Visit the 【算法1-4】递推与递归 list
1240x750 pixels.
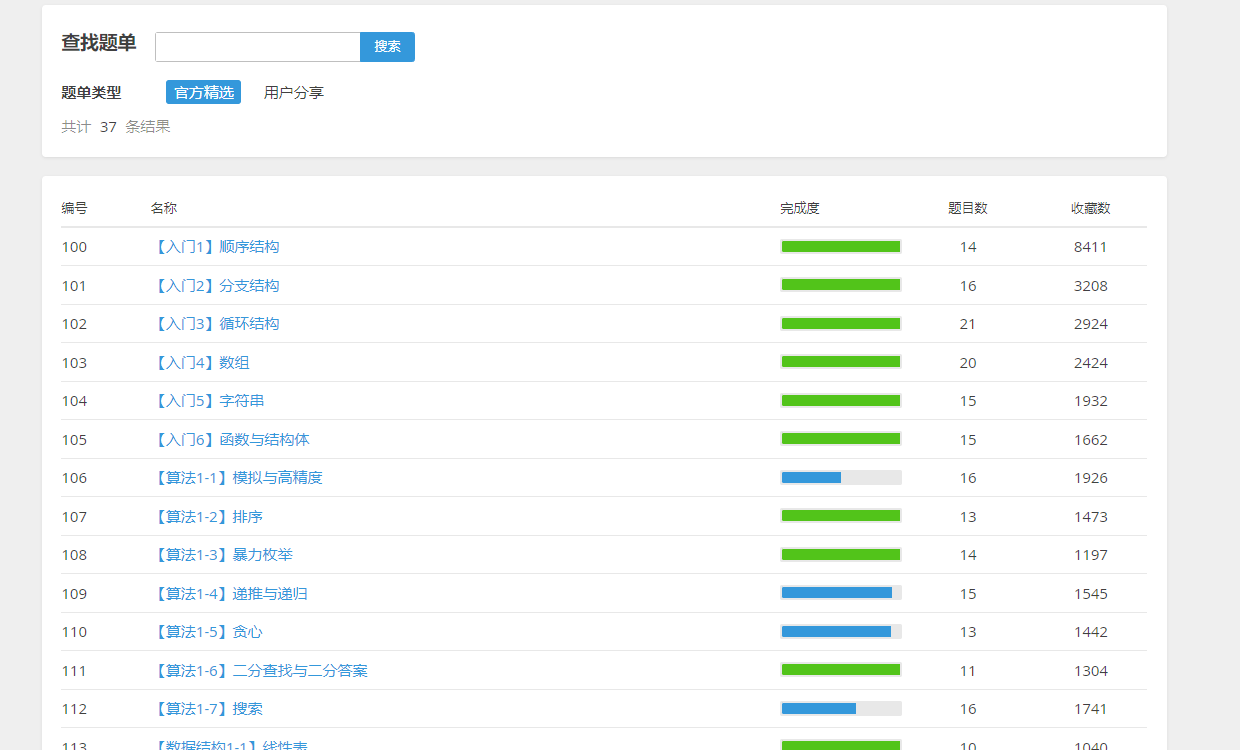[x=230, y=594]
